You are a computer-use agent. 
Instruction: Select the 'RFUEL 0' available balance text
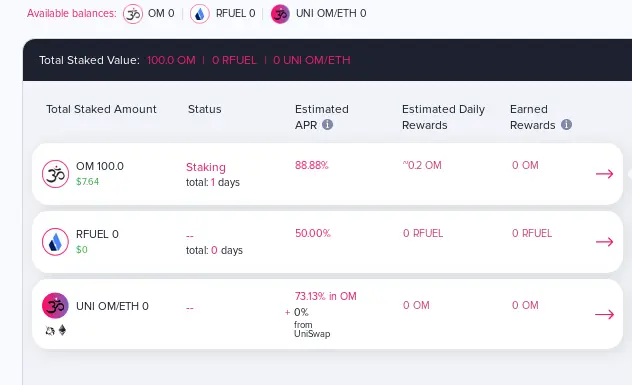(235, 13)
